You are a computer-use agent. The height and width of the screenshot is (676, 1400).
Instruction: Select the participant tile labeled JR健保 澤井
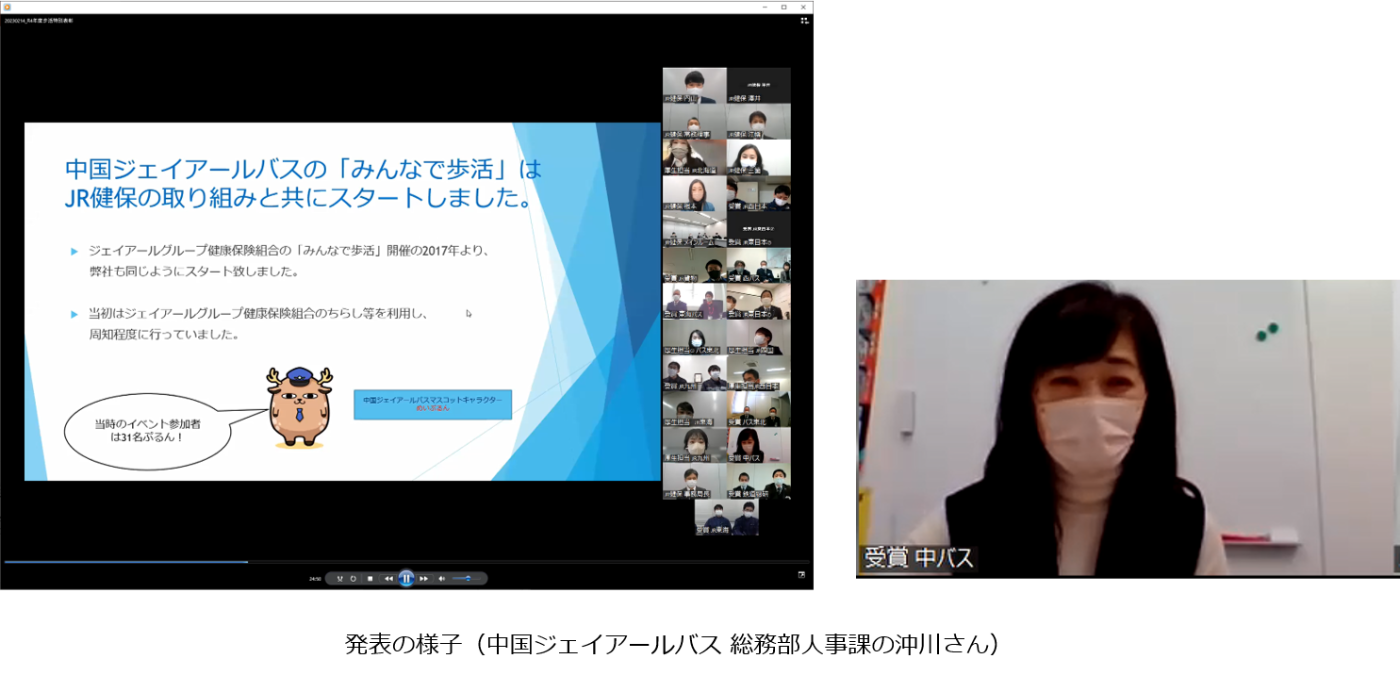[758, 85]
